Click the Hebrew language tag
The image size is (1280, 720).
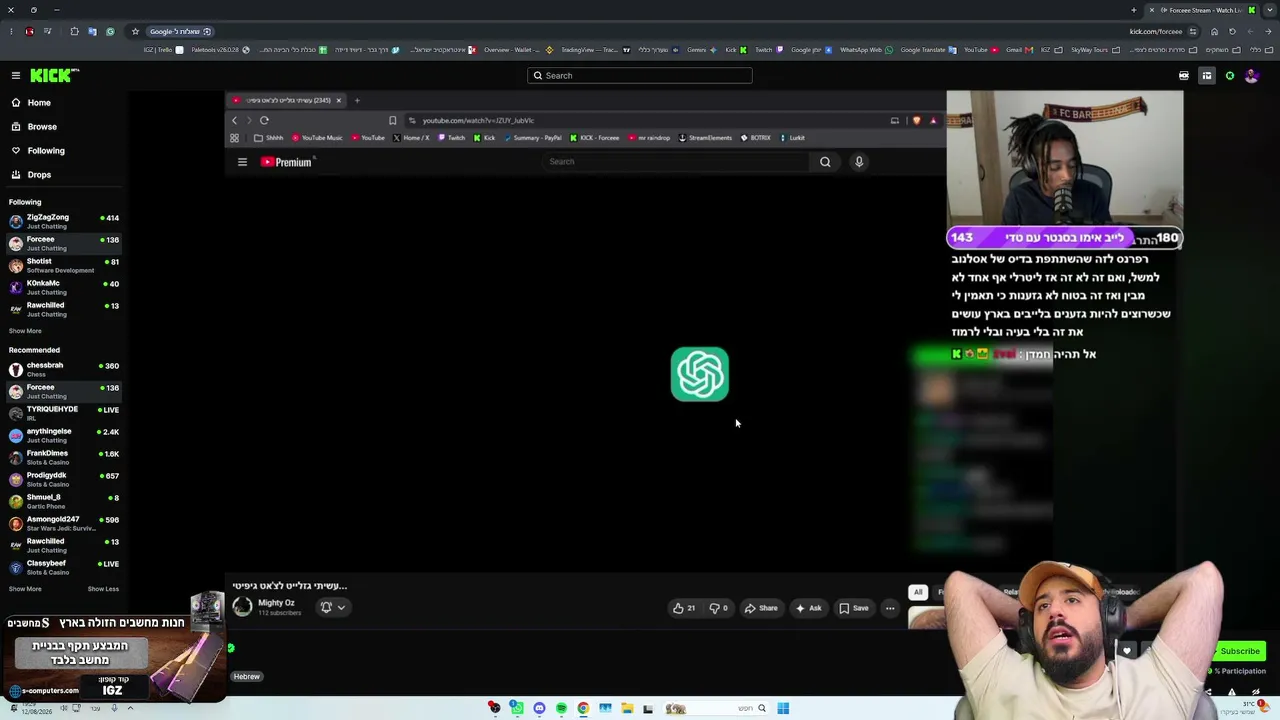click(x=246, y=677)
